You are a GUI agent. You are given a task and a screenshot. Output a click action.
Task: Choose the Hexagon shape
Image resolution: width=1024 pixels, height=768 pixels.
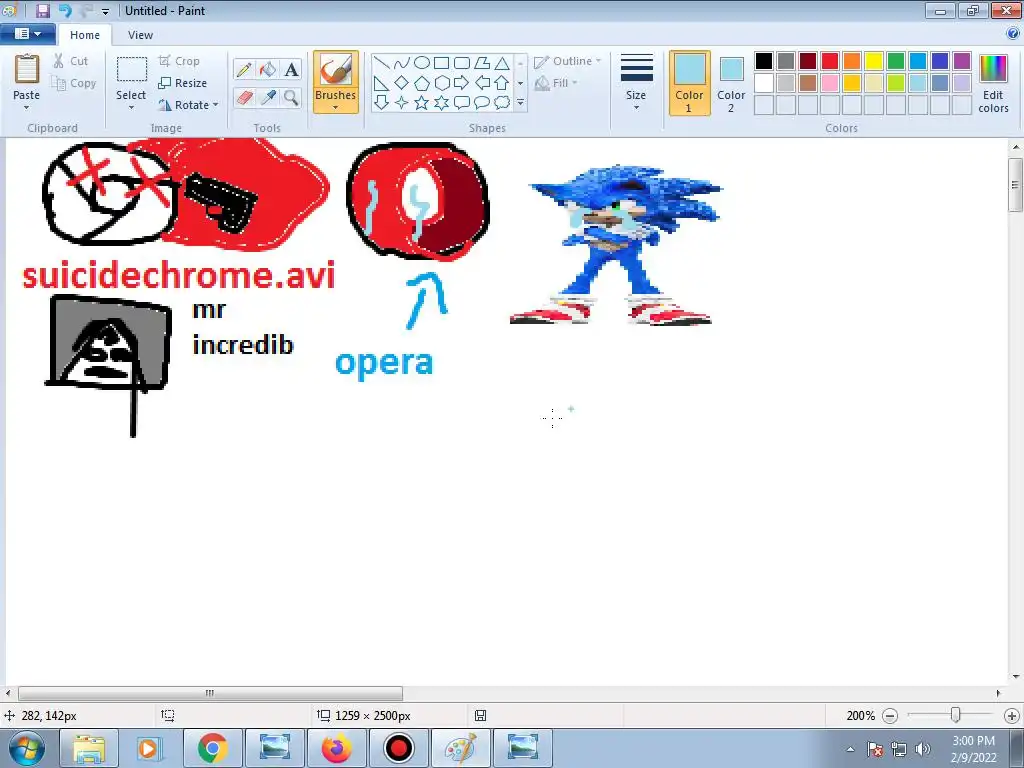(441, 83)
